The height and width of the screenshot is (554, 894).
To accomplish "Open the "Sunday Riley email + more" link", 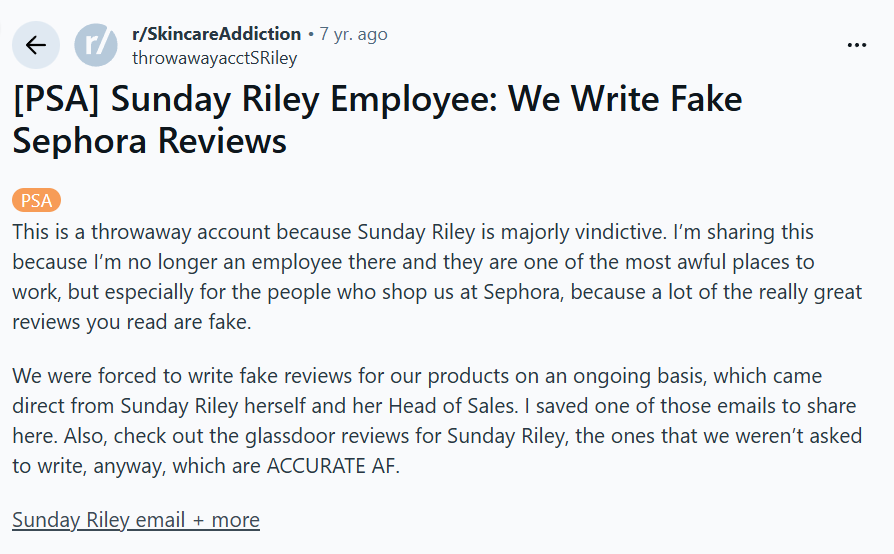I will (136, 520).
